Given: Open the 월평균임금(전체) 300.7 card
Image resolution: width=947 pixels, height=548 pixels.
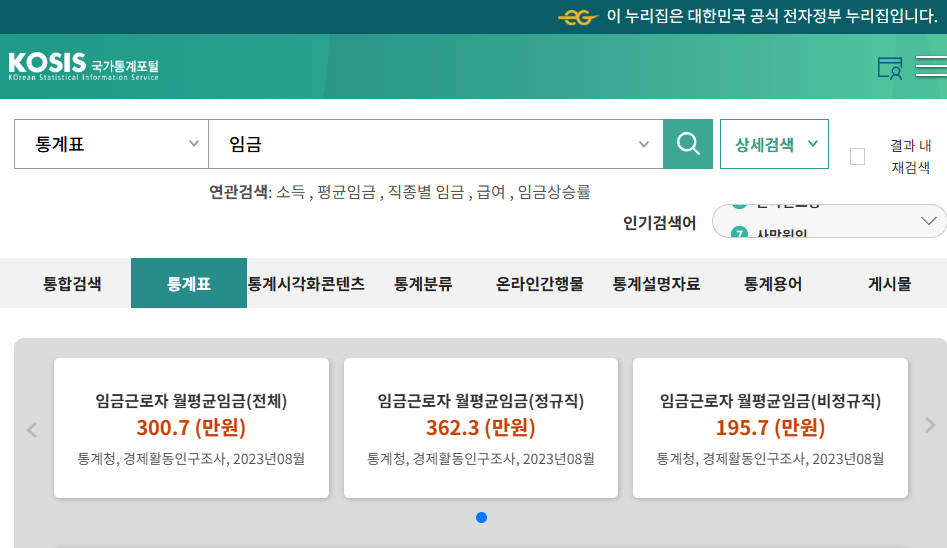Looking at the screenshot, I should [191, 428].
